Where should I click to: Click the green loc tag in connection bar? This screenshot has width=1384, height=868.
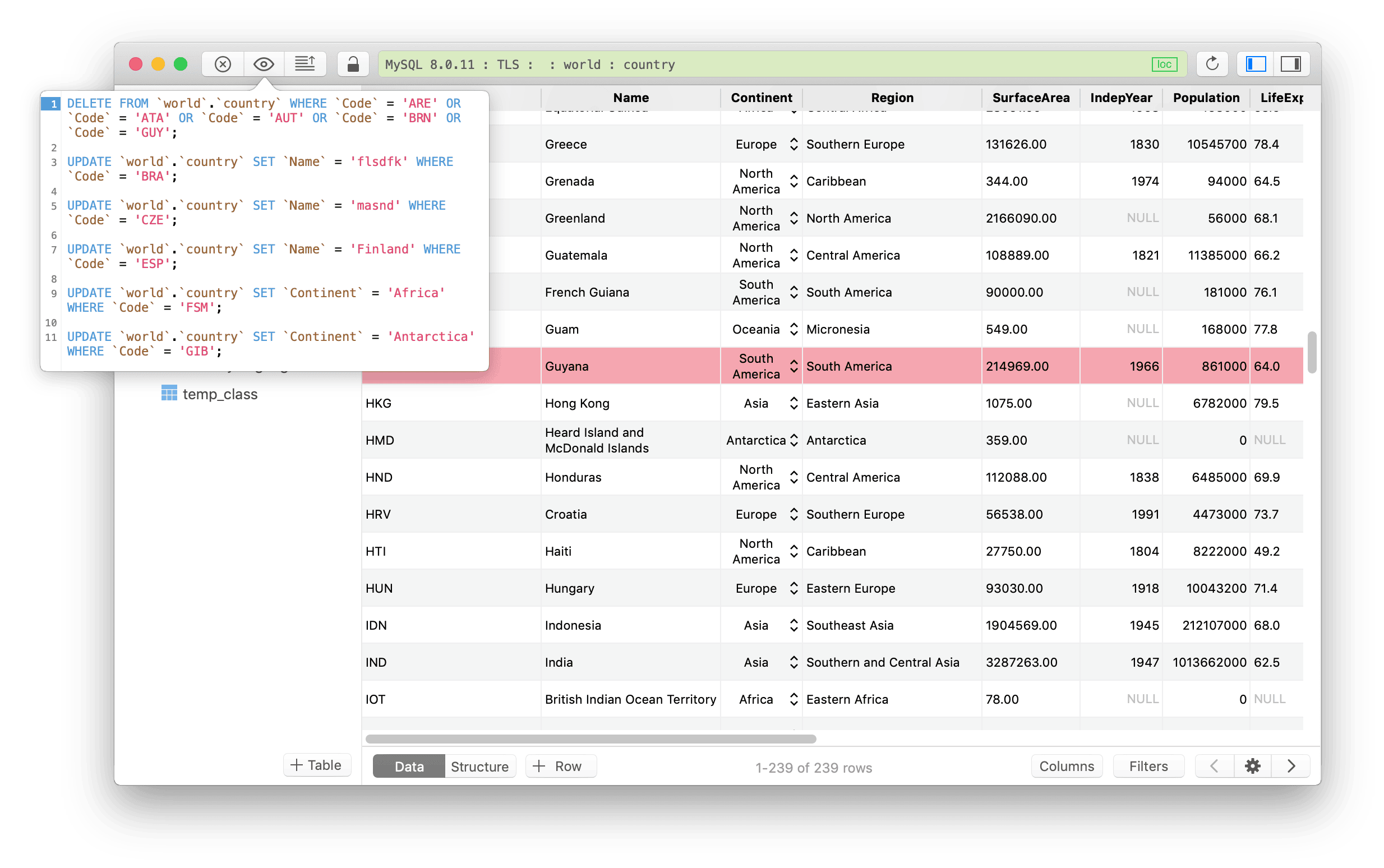[x=1164, y=64]
